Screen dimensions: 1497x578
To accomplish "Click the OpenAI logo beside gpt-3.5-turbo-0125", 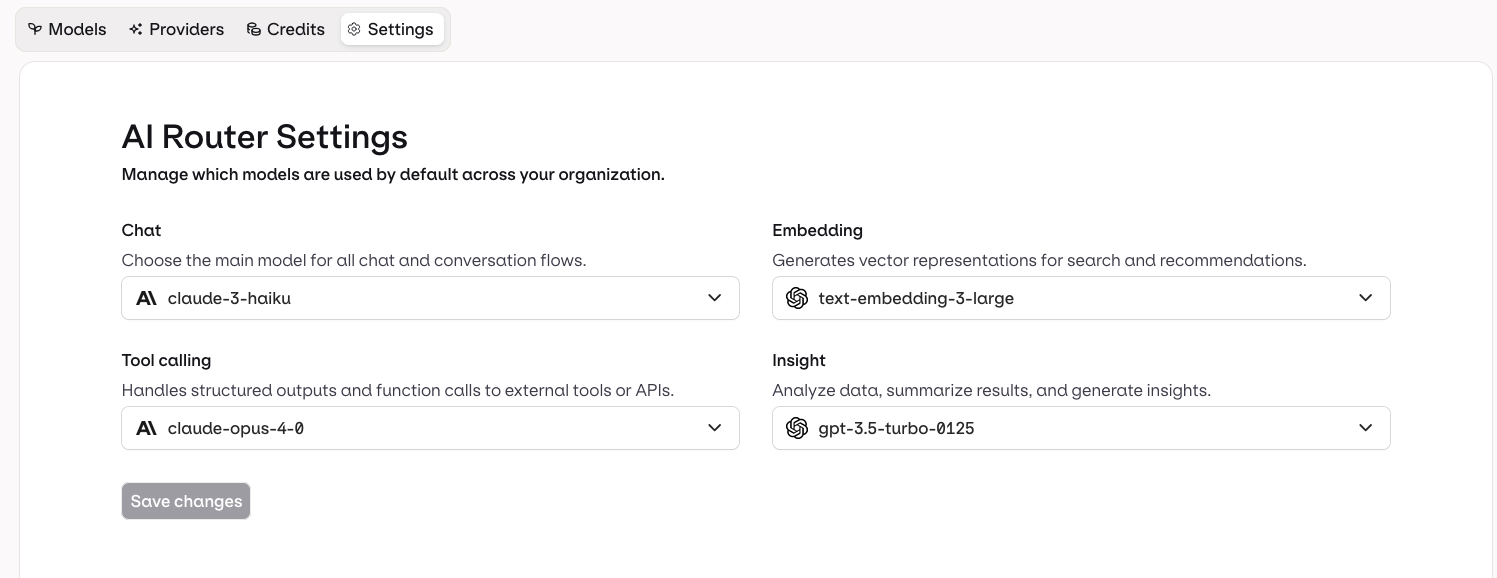I will 797,428.
